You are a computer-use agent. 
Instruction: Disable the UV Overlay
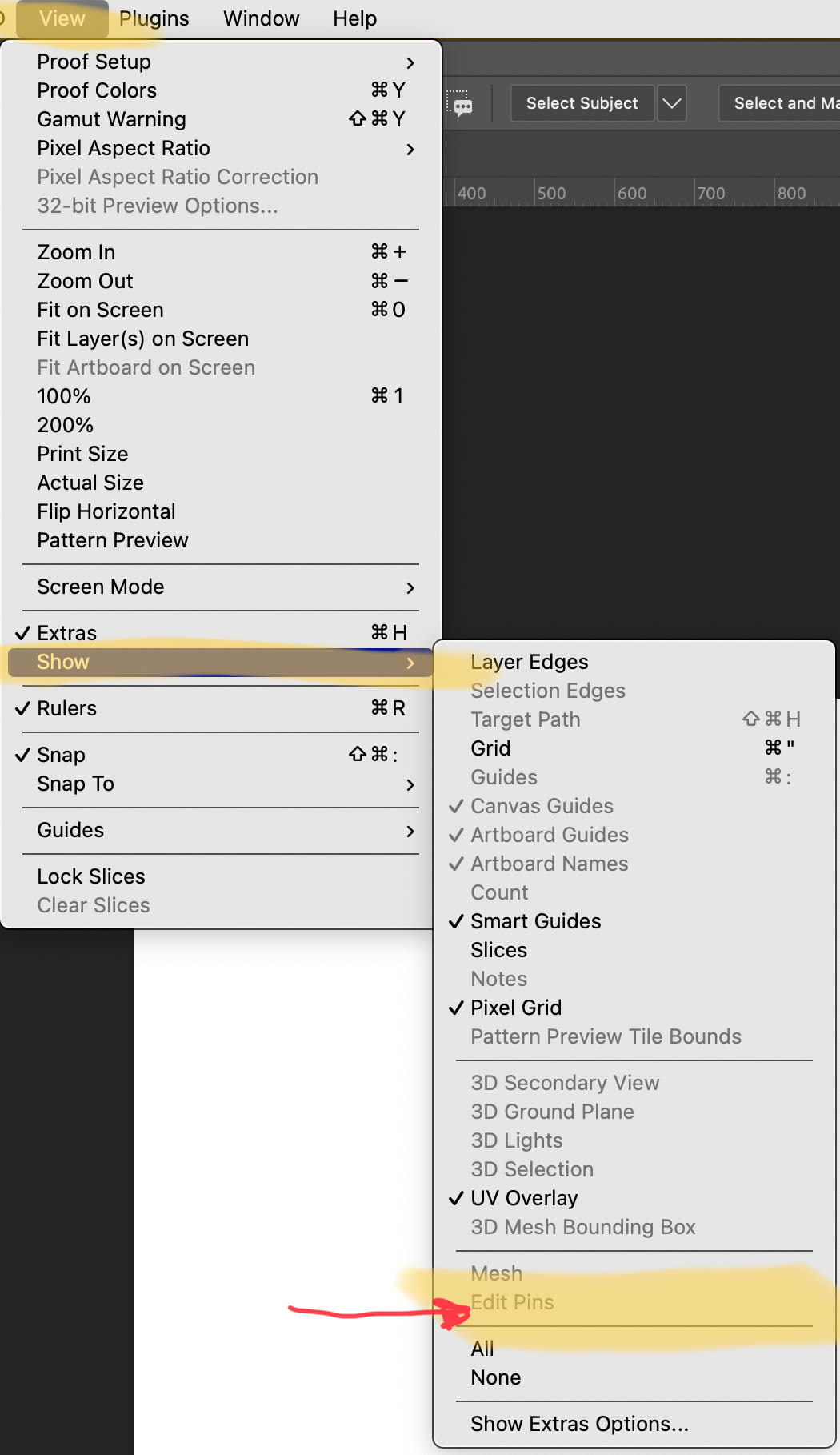tap(524, 1198)
